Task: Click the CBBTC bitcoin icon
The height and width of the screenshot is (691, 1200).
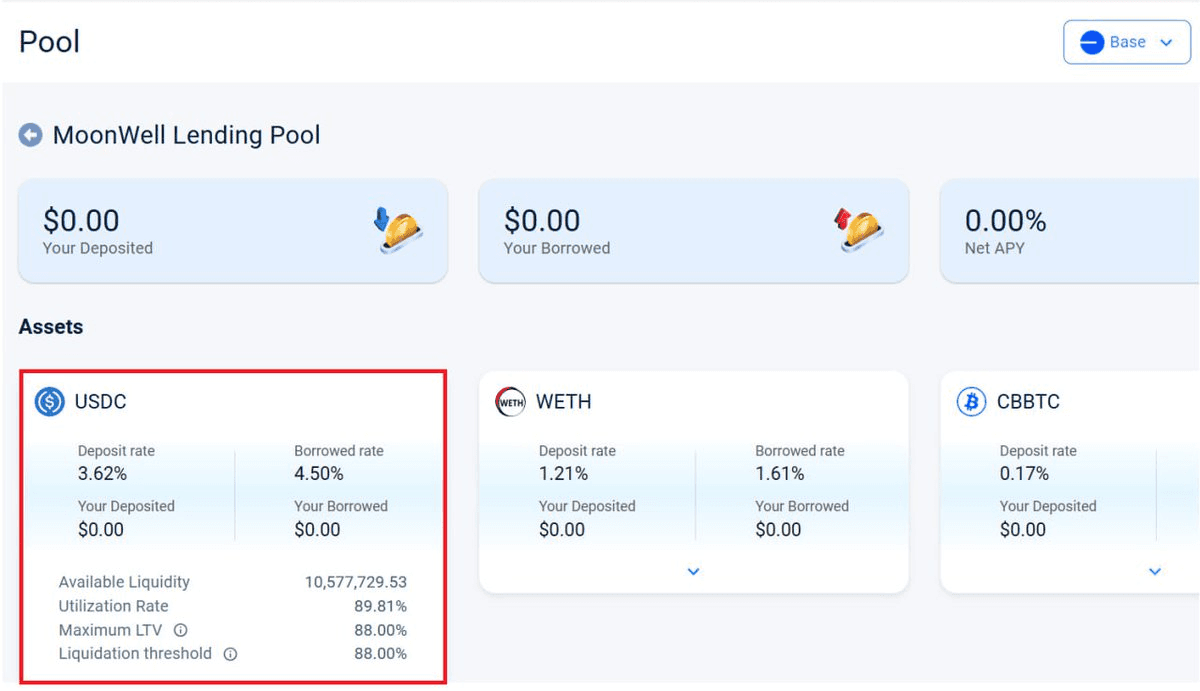Action: pyautogui.click(x=971, y=402)
